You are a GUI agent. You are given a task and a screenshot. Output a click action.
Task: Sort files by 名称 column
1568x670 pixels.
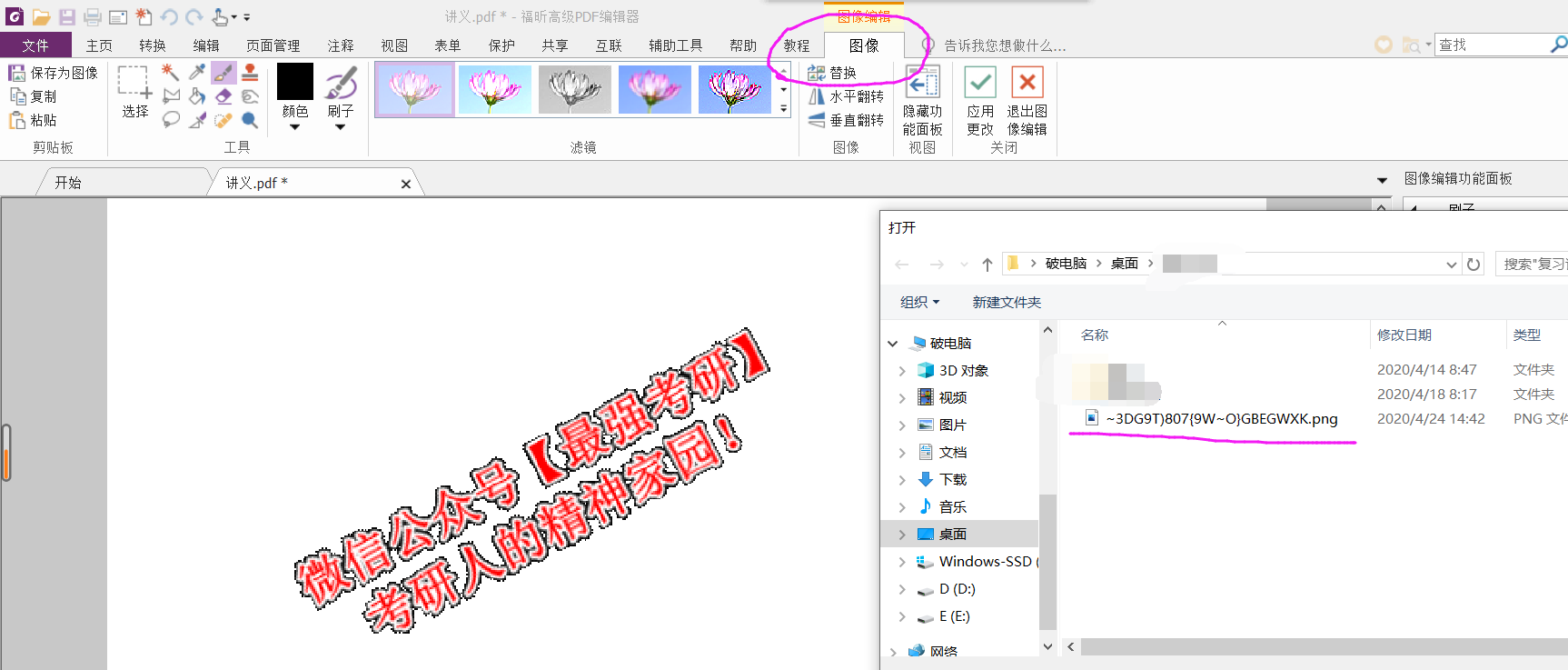[x=1095, y=335]
